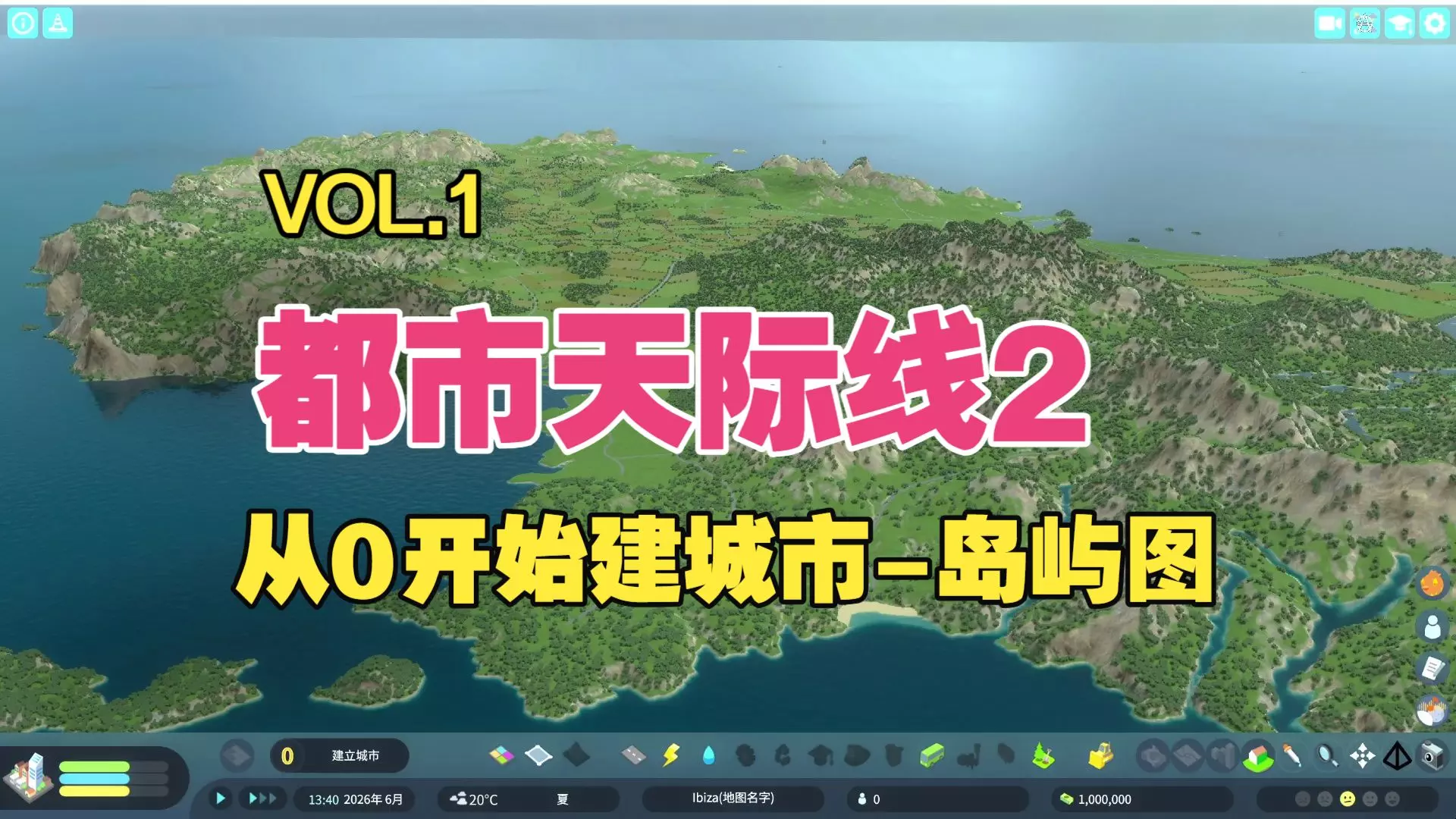Image resolution: width=1456 pixels, height=819 pixels.
Task: Open the bus Transportation menu
Action: click(931, 755)
